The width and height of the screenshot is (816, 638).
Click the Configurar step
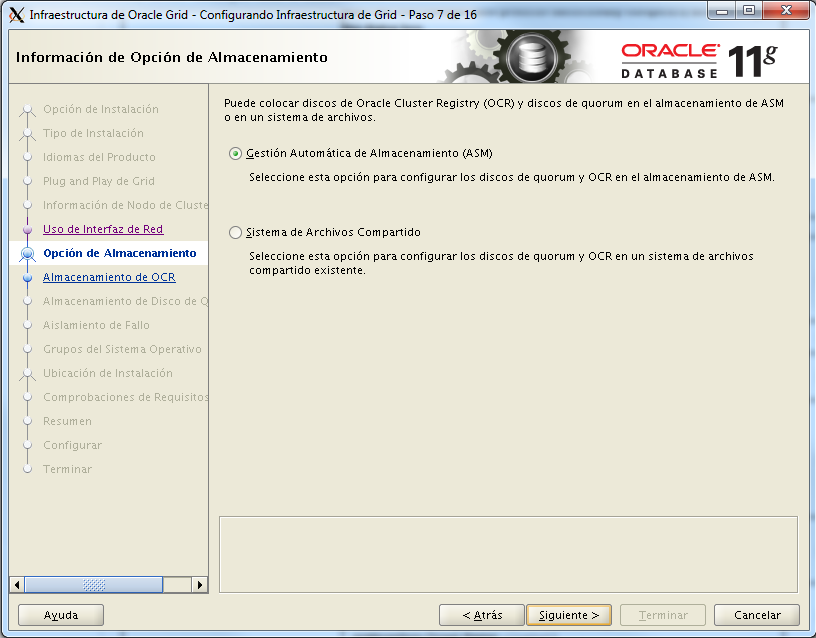pyautogui.click(x=72, y=445)
